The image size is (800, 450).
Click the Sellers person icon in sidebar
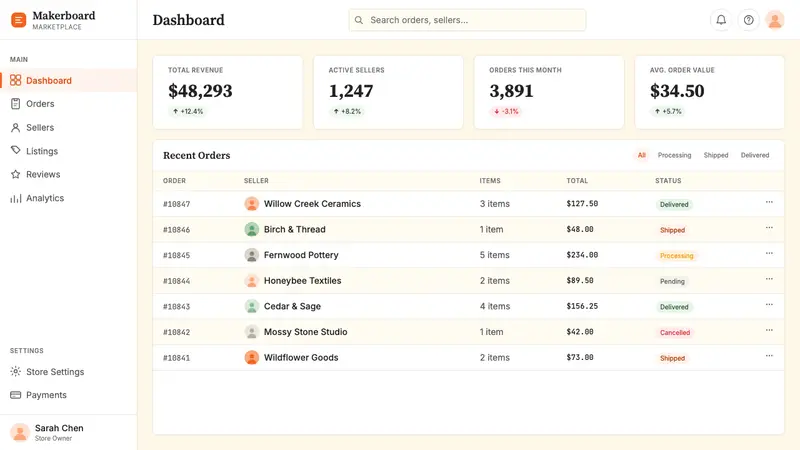click(x=15, y=128)
